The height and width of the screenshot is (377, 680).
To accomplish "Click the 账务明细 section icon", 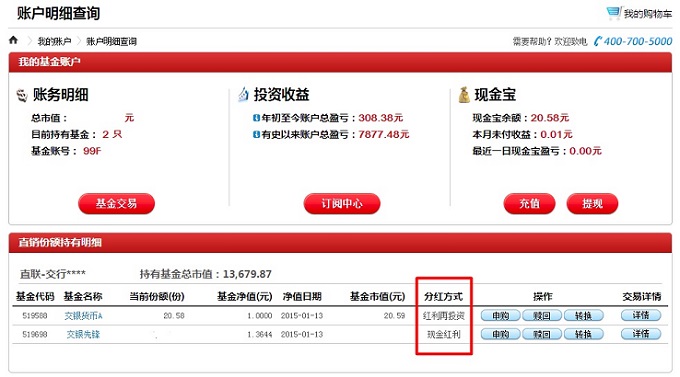I will (x=22, y=95).
